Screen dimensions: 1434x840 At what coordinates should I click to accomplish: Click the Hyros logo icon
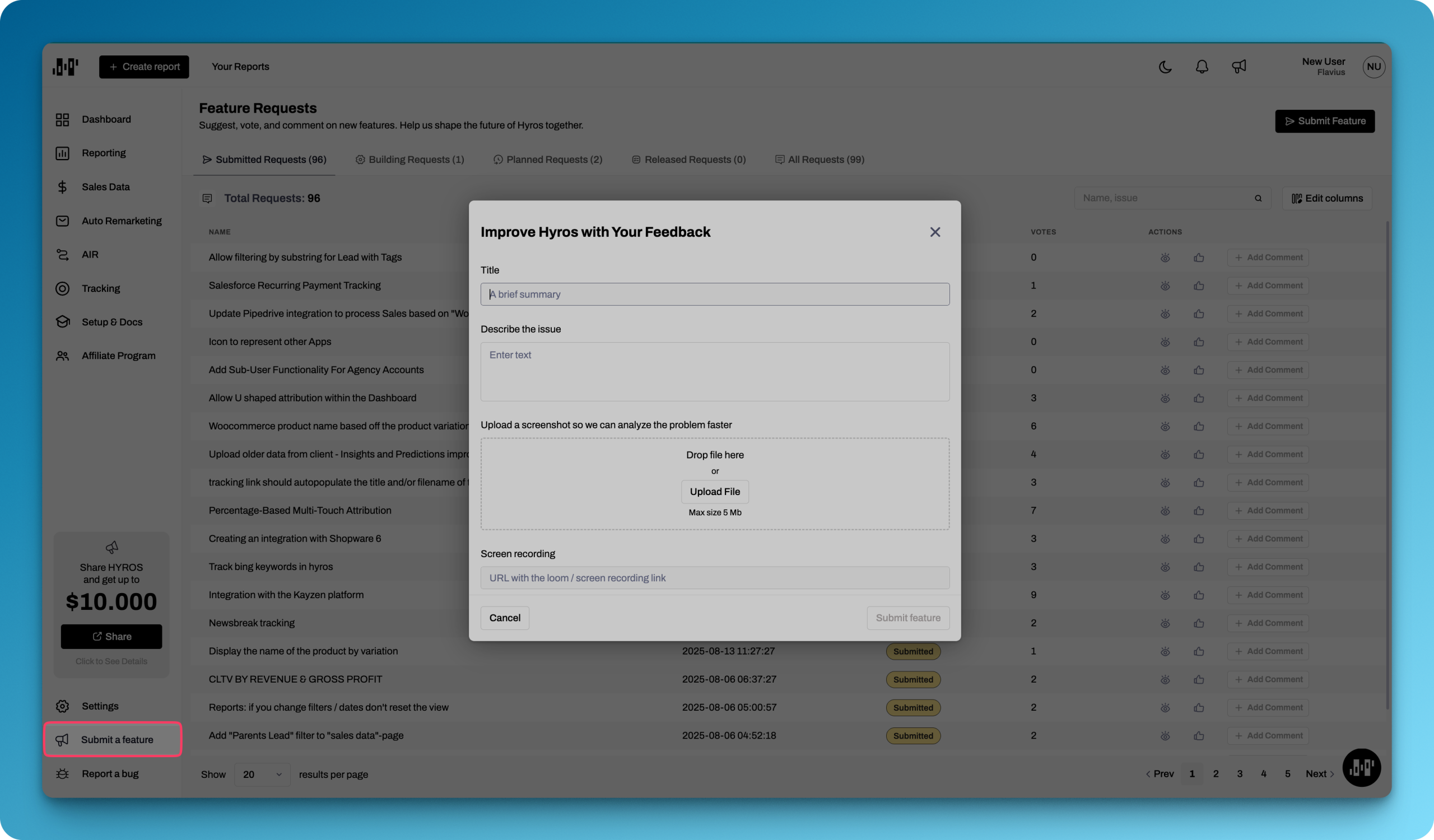pyautogui.click(x=66, y=67)
